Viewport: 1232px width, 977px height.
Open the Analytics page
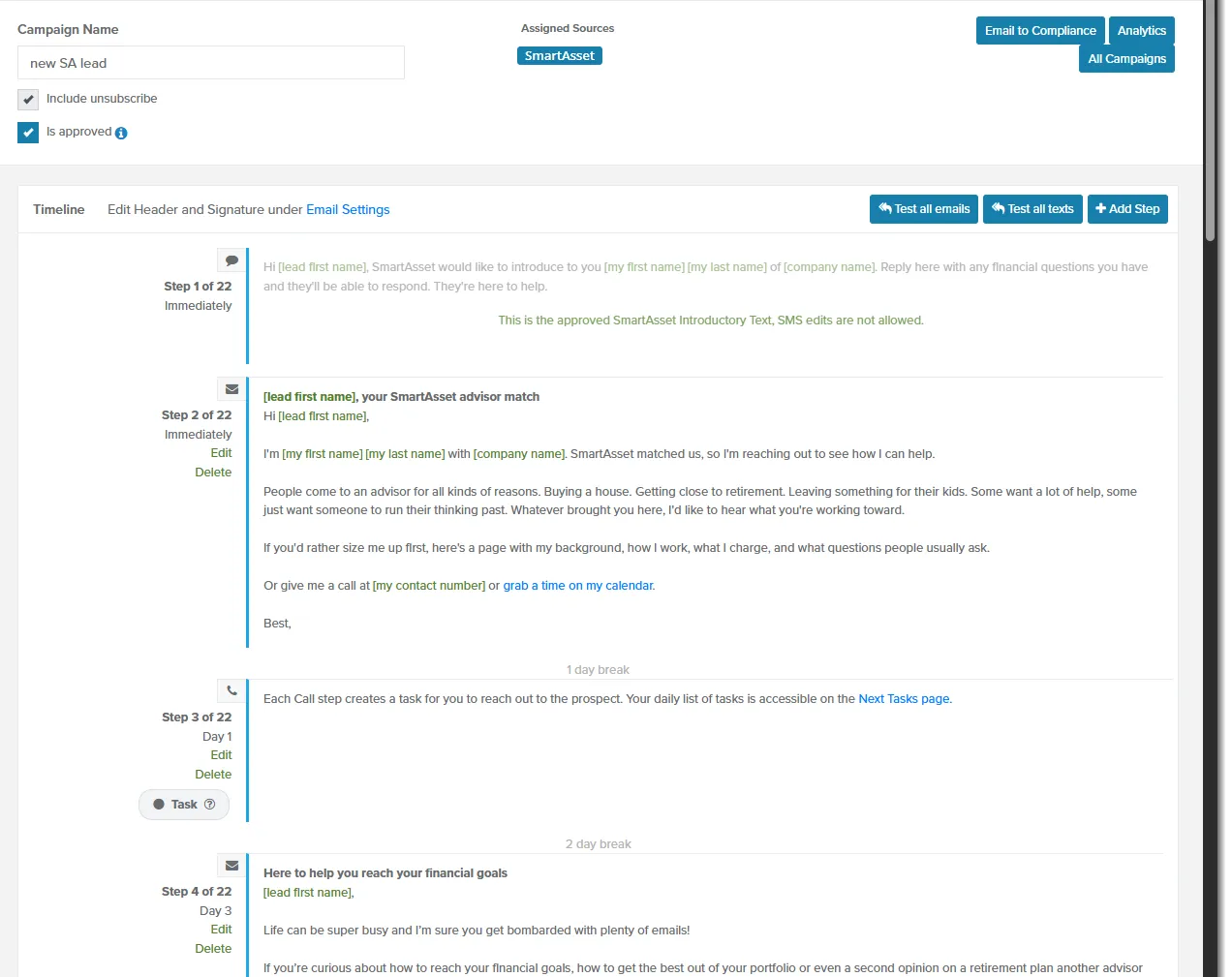[x=1141, y=31]
